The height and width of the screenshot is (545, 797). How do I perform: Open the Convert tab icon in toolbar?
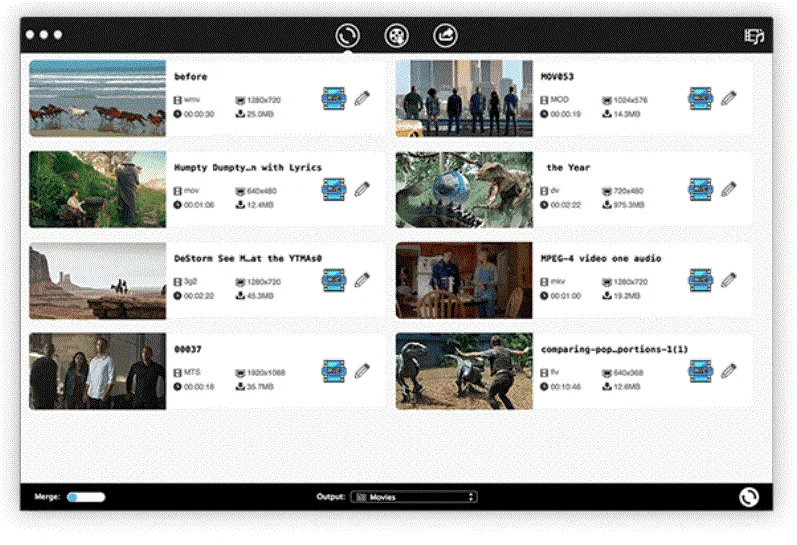pos(348,36)
